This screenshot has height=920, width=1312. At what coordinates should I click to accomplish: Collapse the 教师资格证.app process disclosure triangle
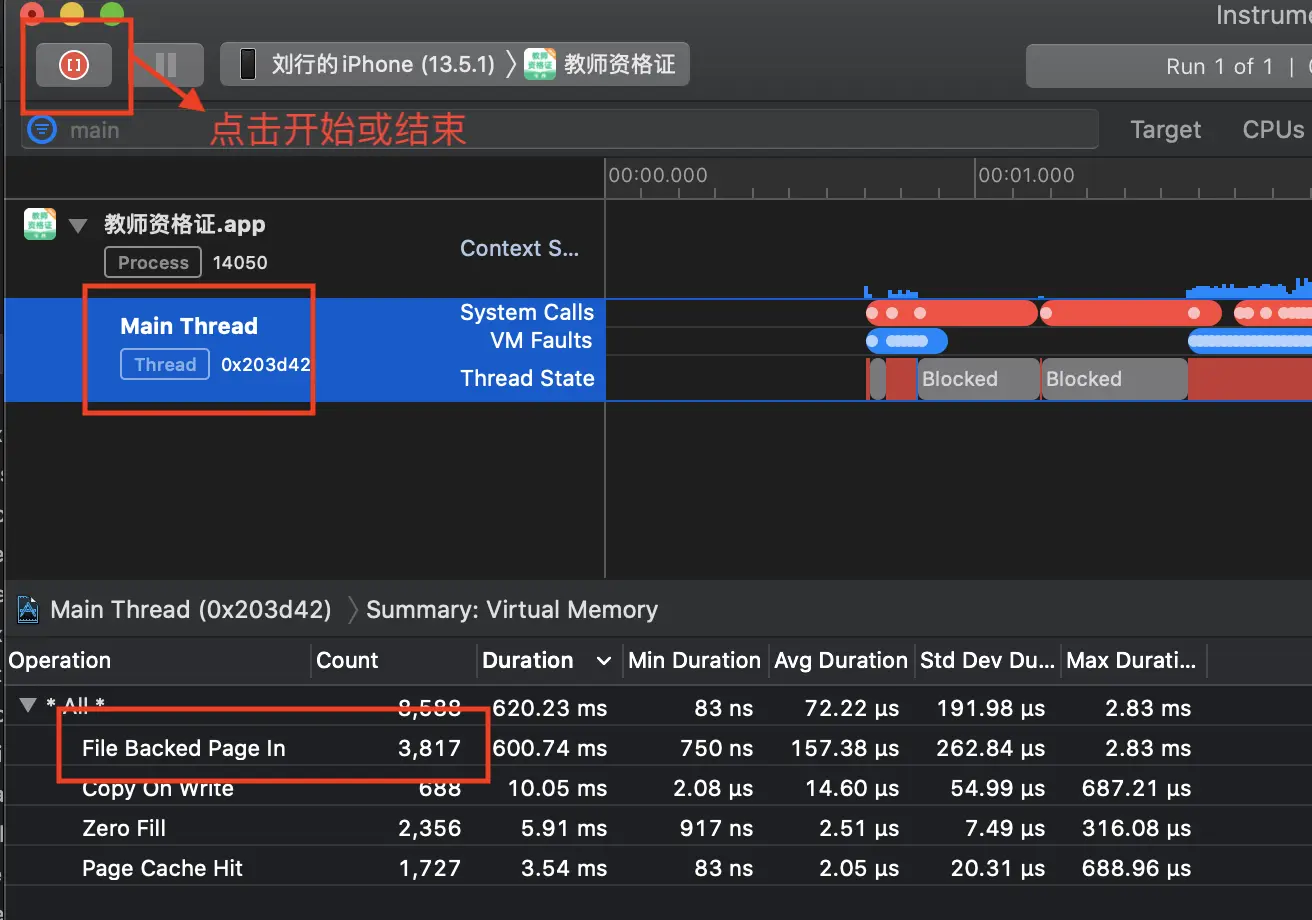78,226
